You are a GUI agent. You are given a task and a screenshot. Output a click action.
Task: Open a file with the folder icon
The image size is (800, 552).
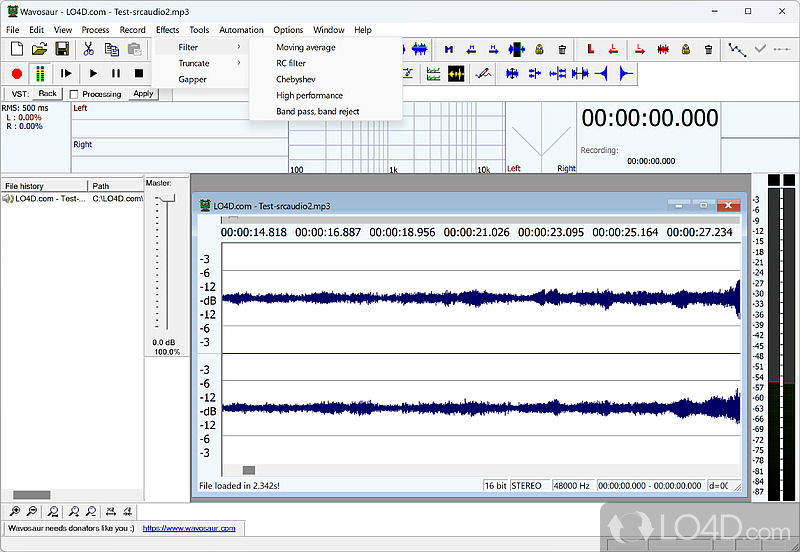[39, 49]
